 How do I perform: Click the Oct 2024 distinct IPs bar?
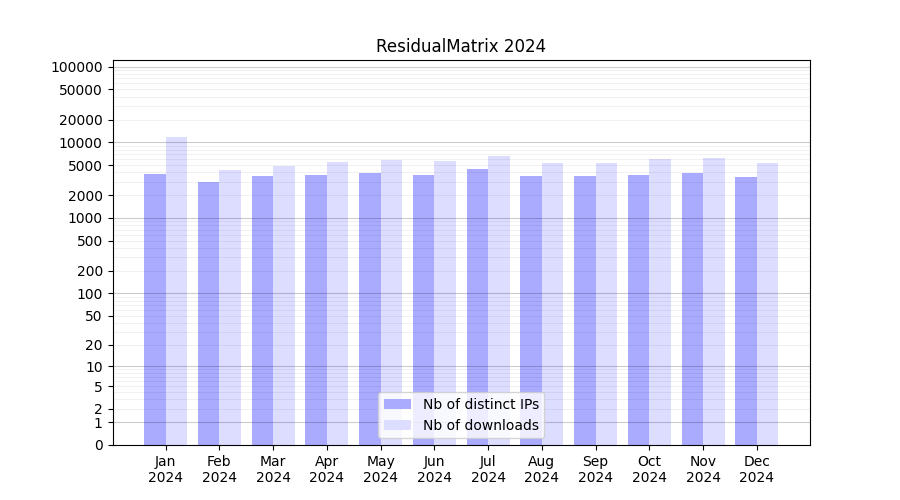tap(638, 310)
